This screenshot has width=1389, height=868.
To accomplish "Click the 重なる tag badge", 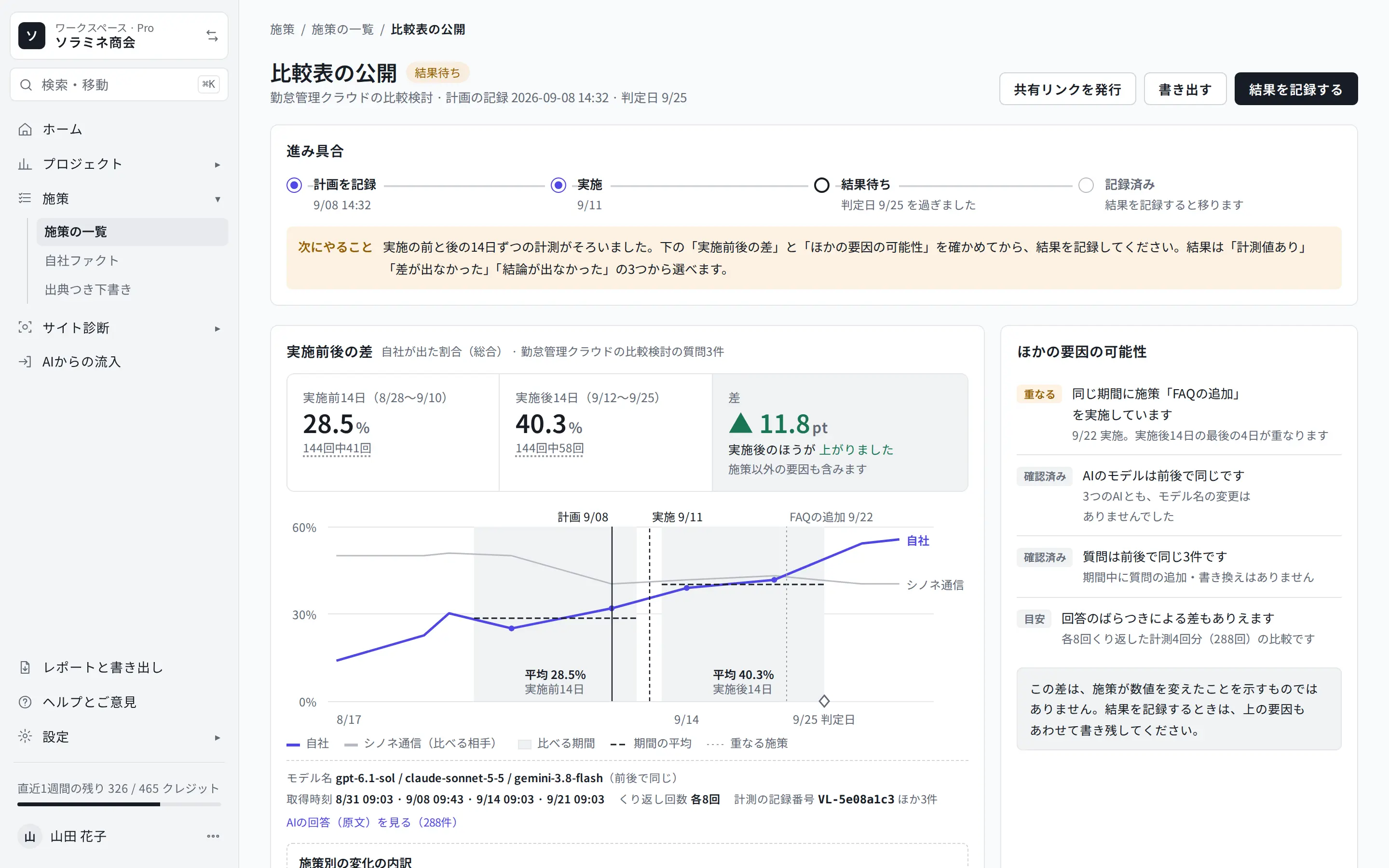I will tap(1039, 394).
